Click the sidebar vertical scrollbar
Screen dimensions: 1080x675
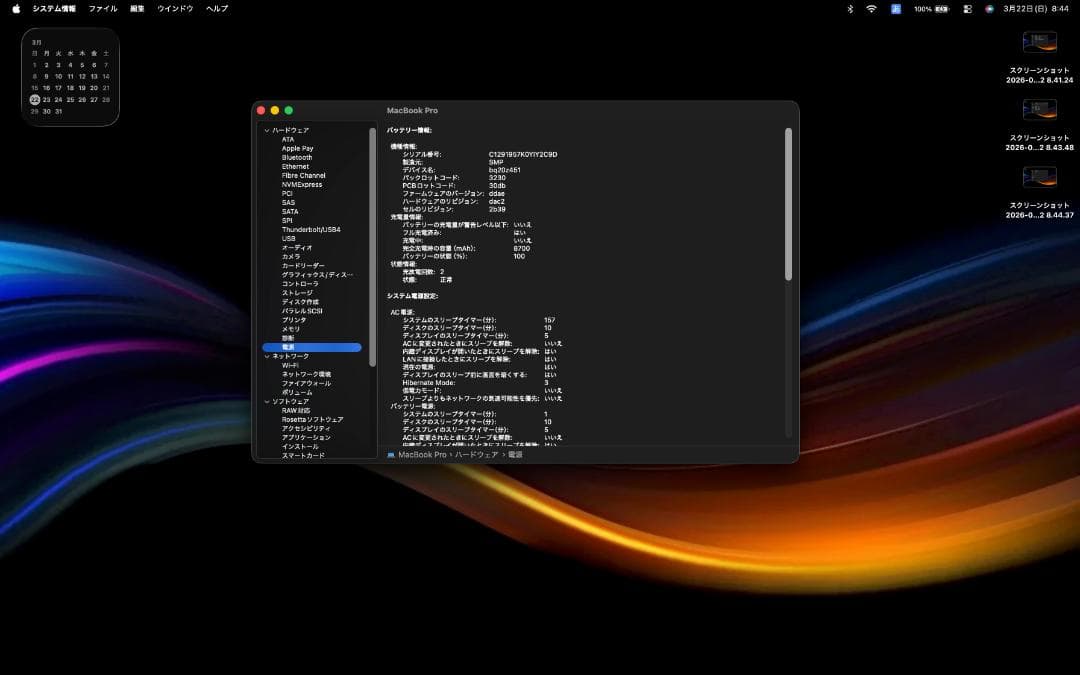(x=373, y=247)
